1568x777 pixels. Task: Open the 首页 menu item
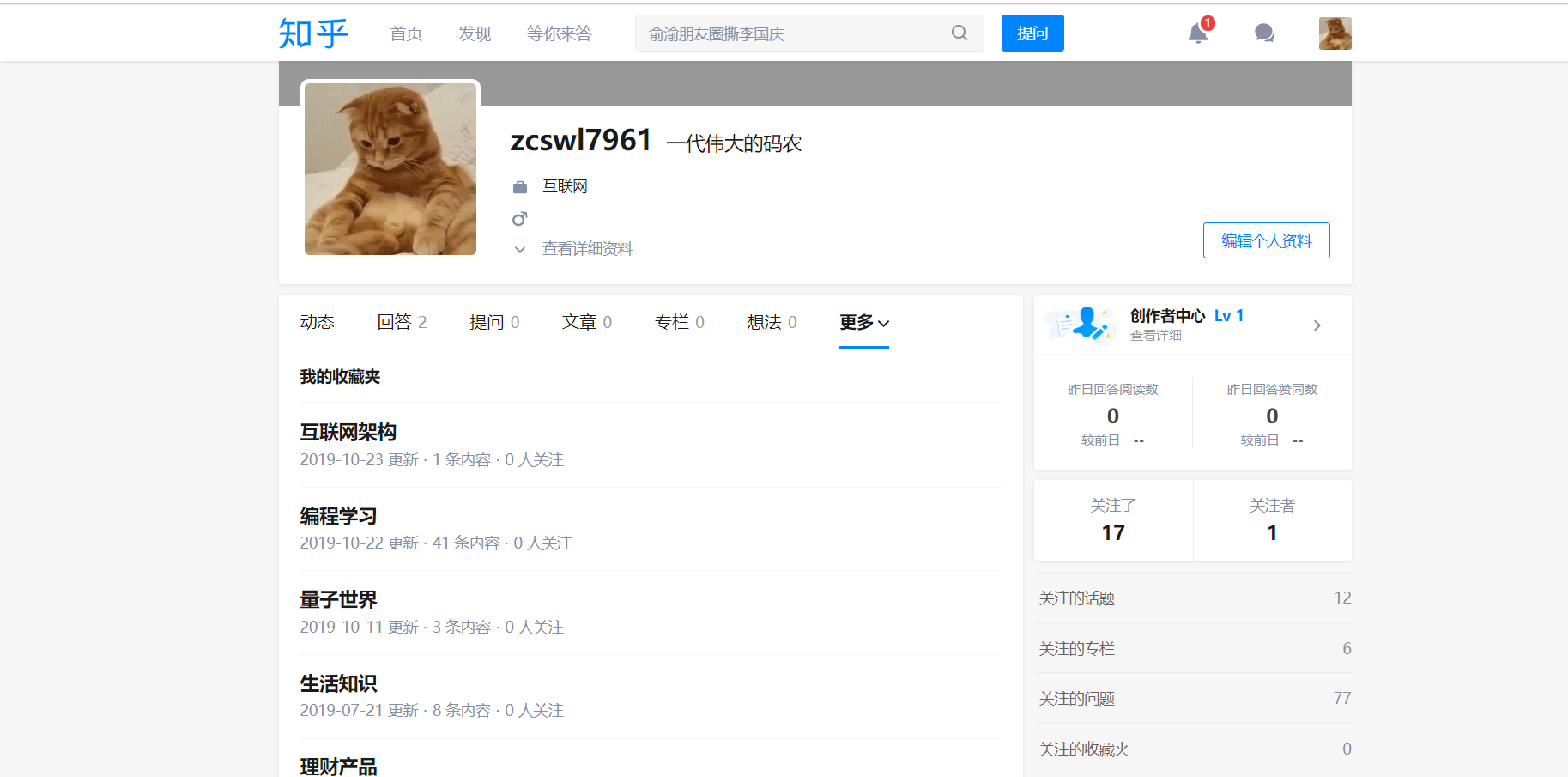click(x=405, y=33)
